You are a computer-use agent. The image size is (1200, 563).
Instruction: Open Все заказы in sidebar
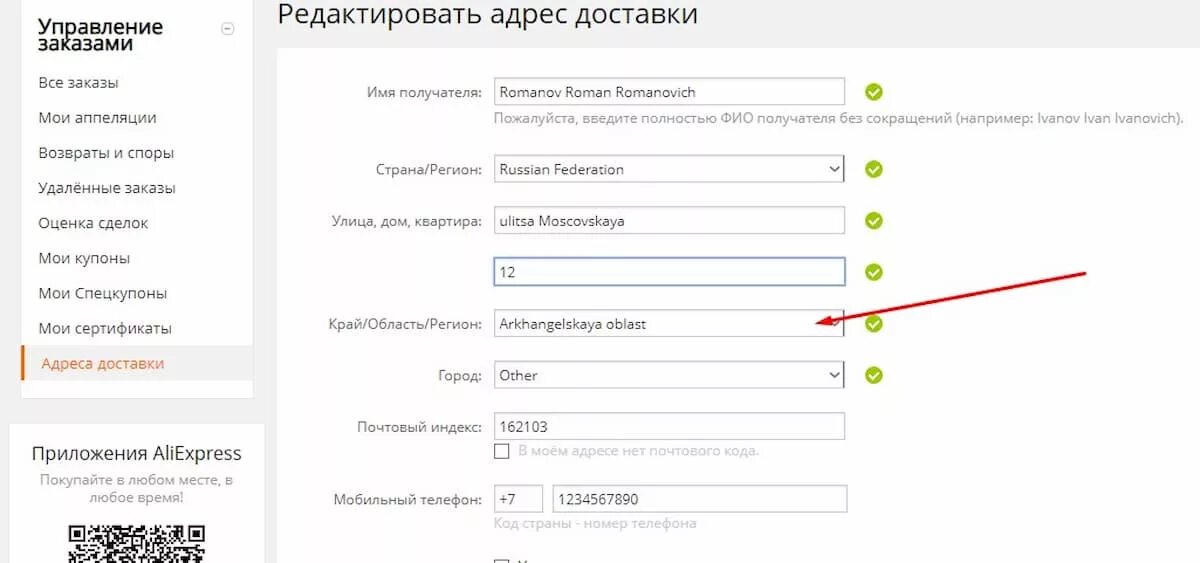(x=78, y=83)
